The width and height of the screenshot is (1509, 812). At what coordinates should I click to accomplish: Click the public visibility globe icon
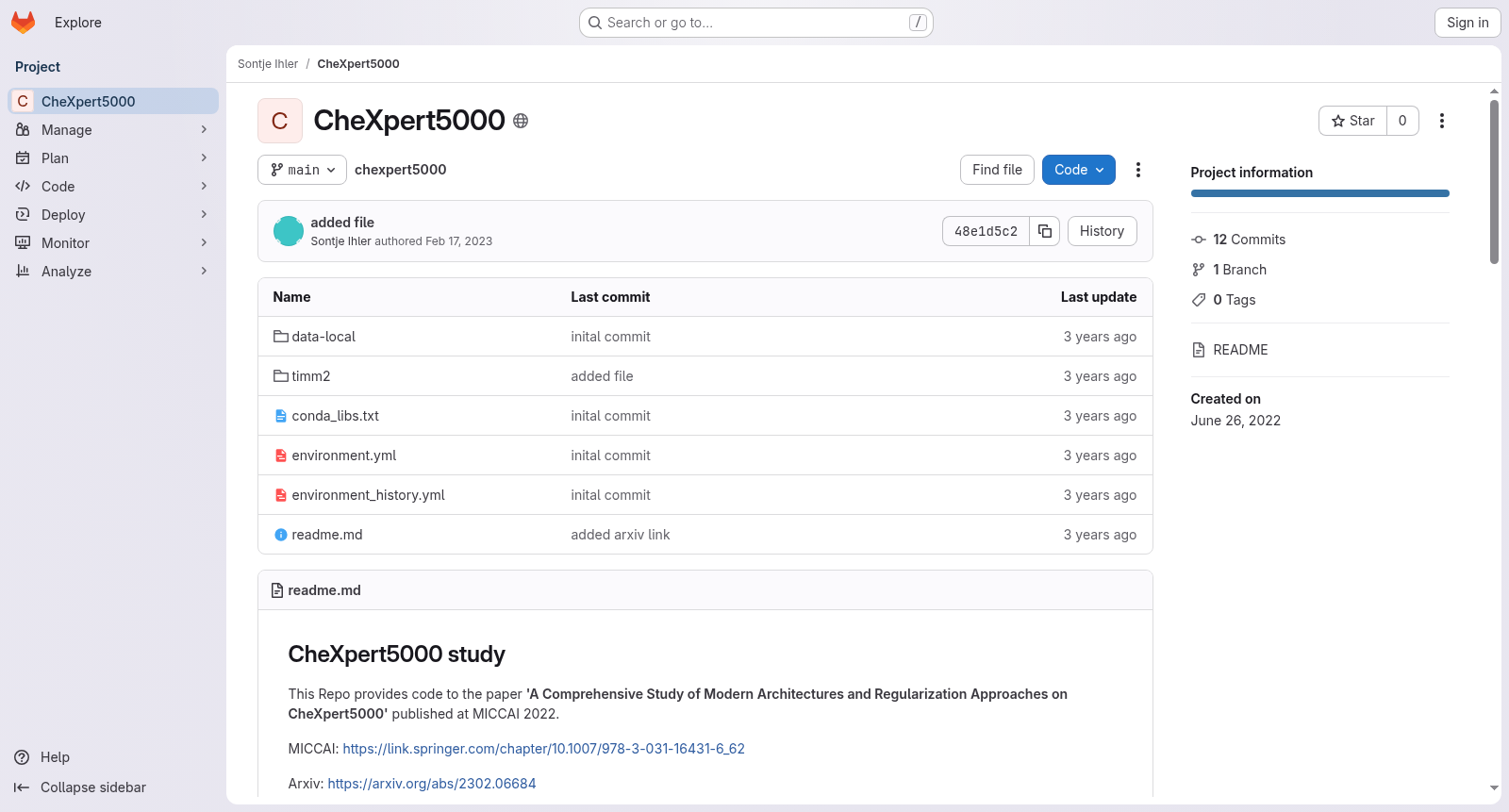[521, 121]
